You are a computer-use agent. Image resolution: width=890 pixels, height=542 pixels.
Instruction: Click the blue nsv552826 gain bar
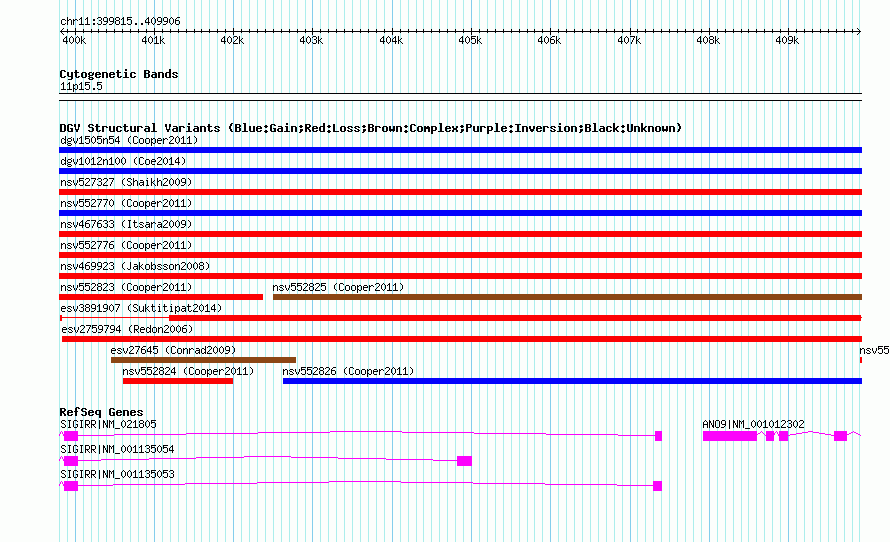tap(572, 381)
